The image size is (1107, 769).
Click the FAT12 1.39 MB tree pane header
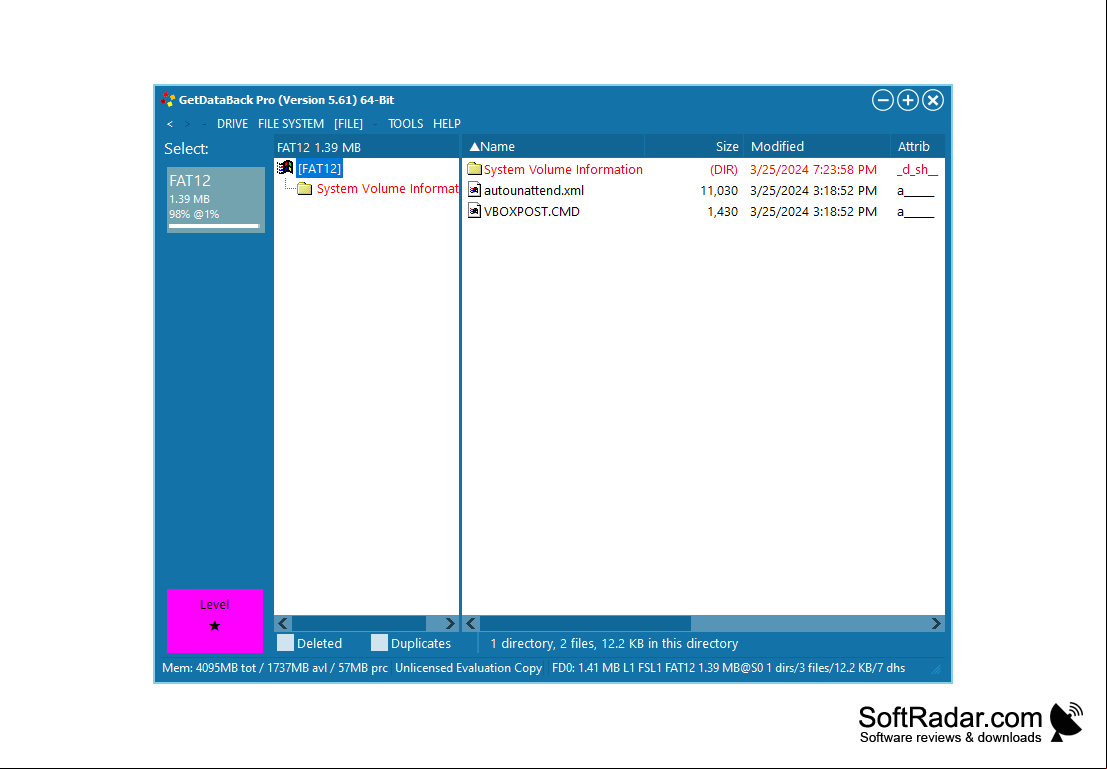pyautogui.click(x=366, y=147)
